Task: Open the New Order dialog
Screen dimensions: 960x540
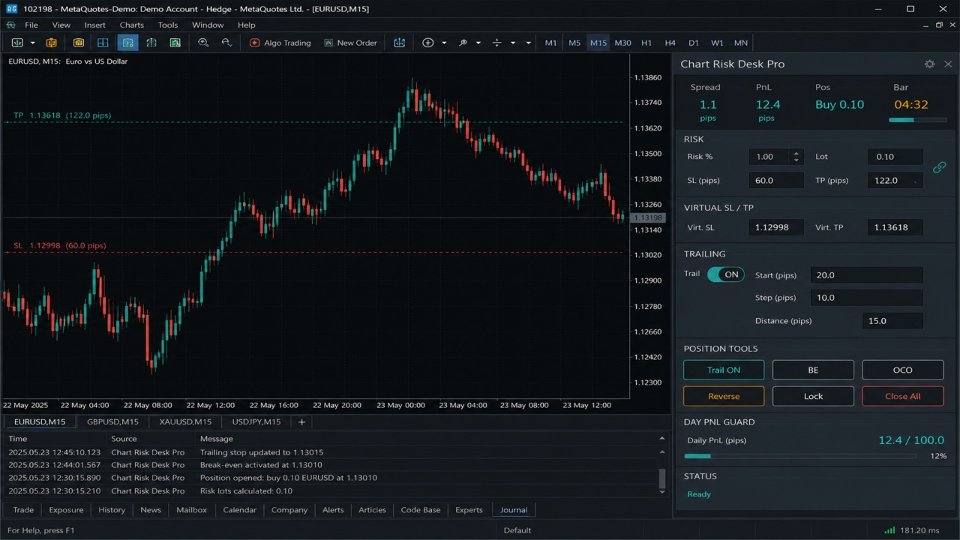Action: coord(350,43)
